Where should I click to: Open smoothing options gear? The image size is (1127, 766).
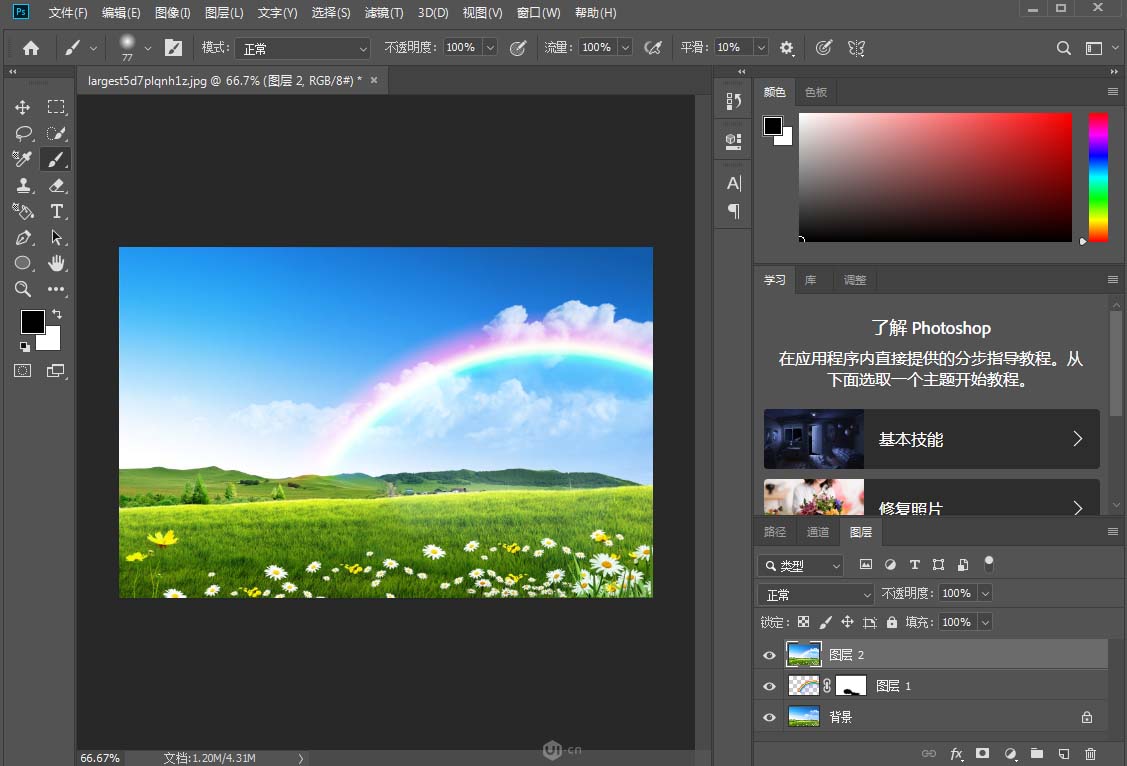click(x=786, y=48)
